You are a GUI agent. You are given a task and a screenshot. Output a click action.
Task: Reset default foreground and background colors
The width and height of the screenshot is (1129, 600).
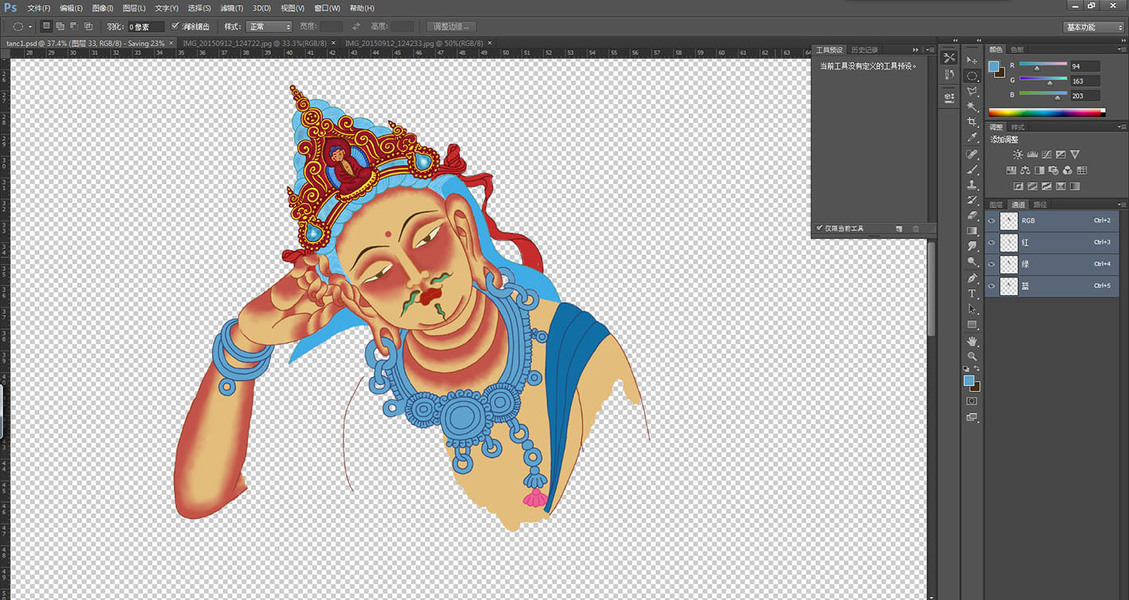coord(968,369)
